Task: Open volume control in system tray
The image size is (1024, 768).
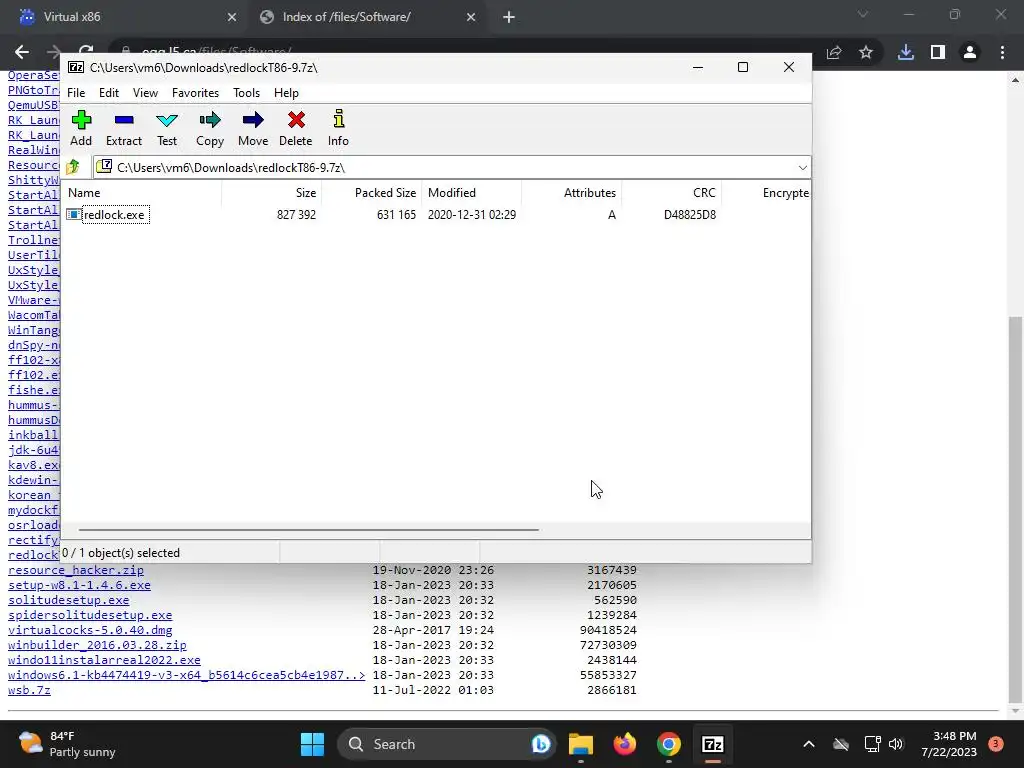Action: click(896, 744)
